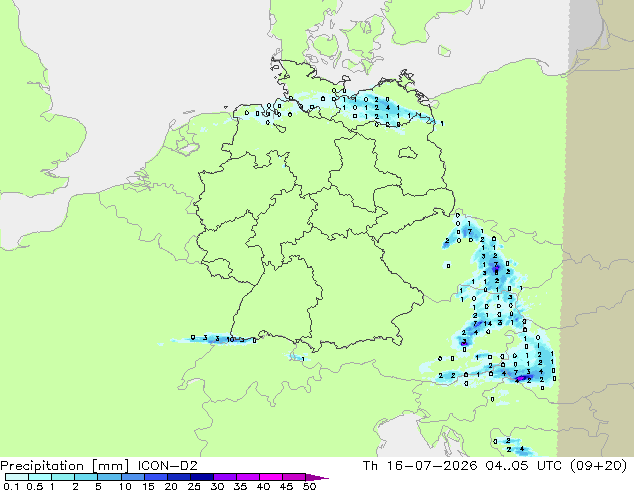The height and width of the screenshot is (490, 634).
Task: Click the 1–2 mm legend swatch
Action: [x=63, y=477]
